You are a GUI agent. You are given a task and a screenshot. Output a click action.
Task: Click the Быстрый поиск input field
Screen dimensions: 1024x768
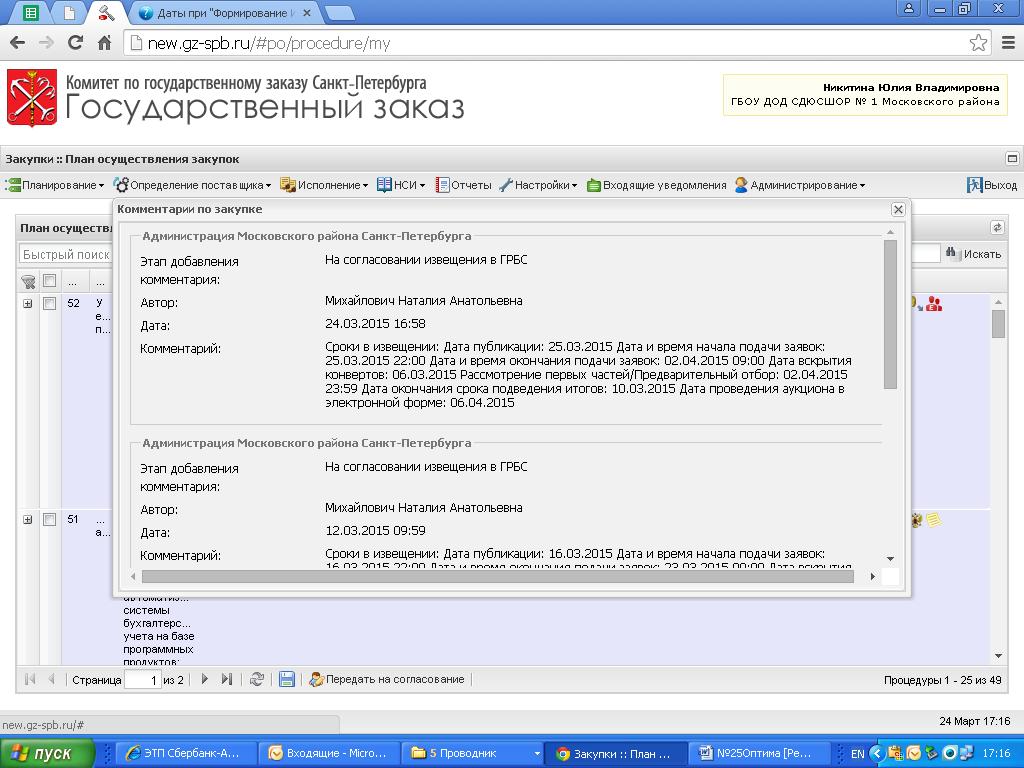[x=65, y=254]
